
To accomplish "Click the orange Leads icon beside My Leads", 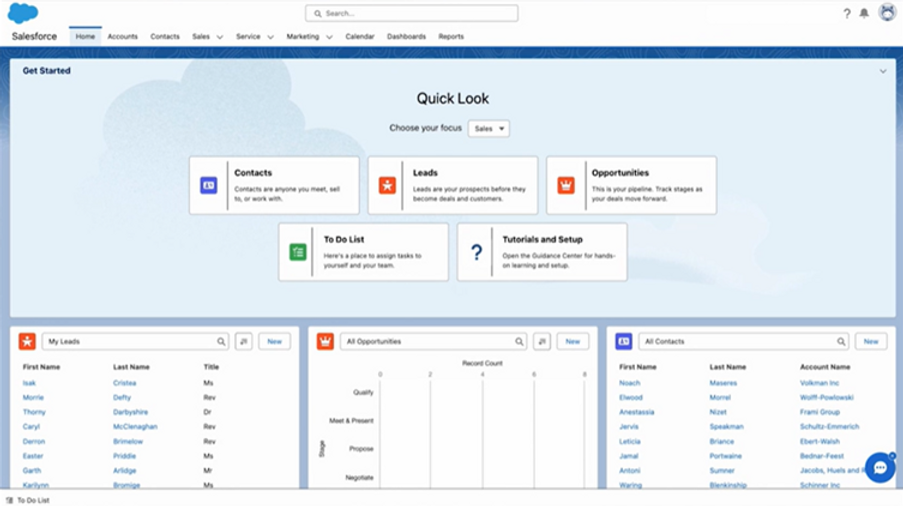I will coord(27,341).
